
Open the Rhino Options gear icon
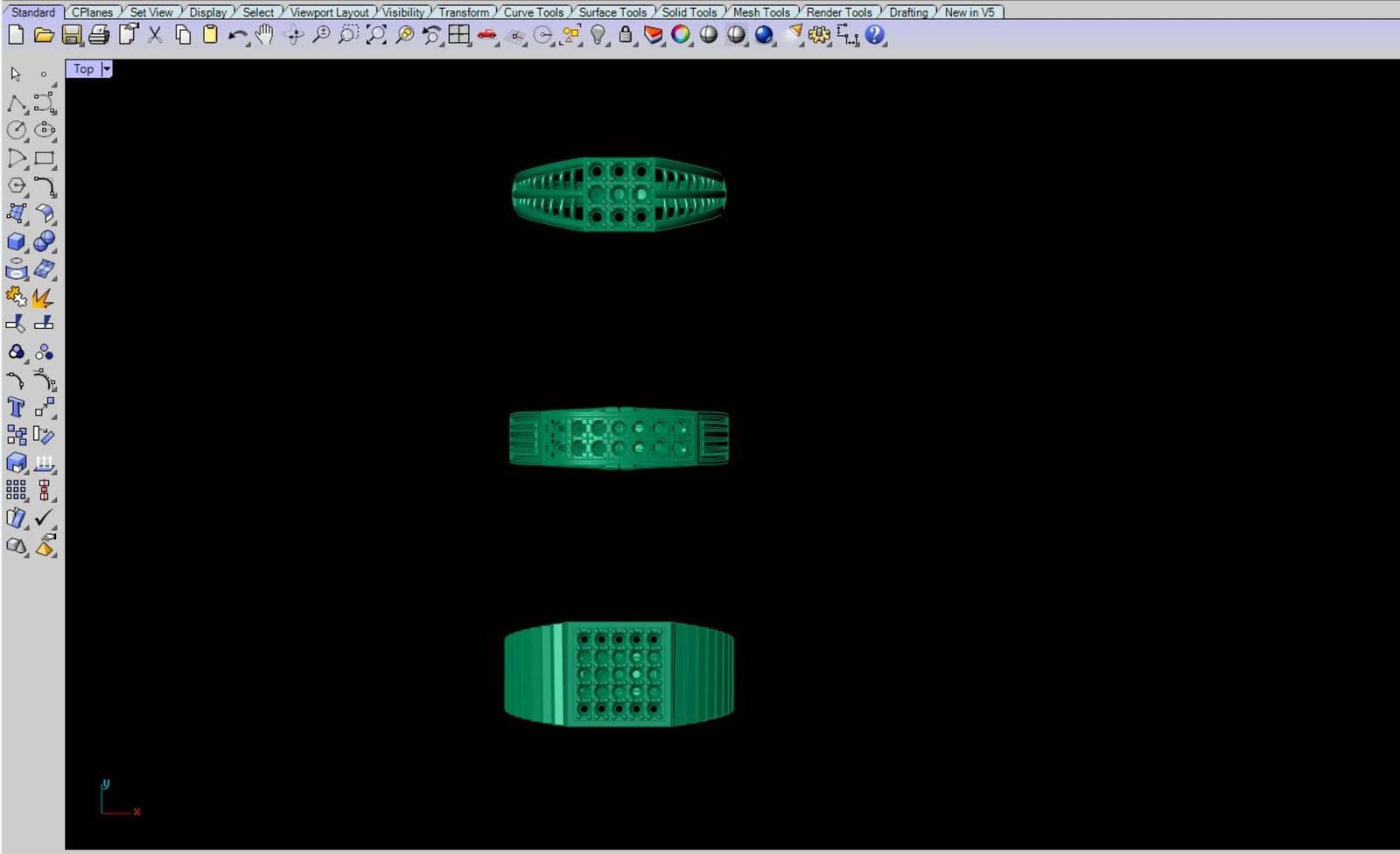[x=819, y=35]
